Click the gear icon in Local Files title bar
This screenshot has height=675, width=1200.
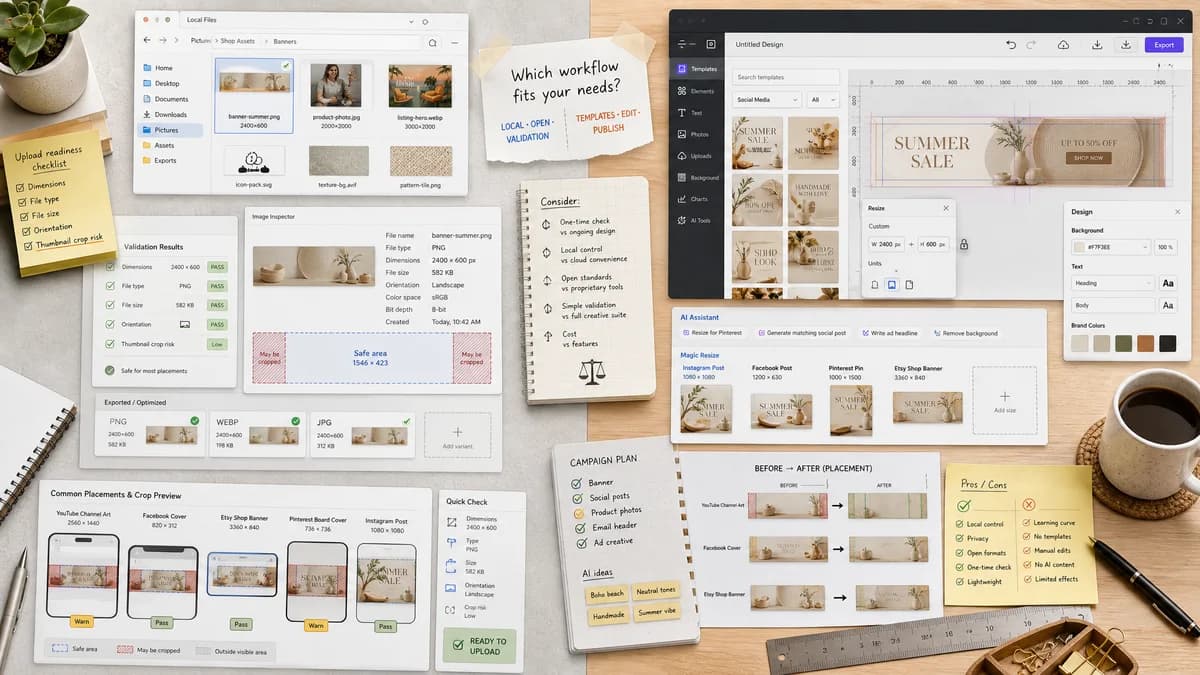tap(425, 22)
